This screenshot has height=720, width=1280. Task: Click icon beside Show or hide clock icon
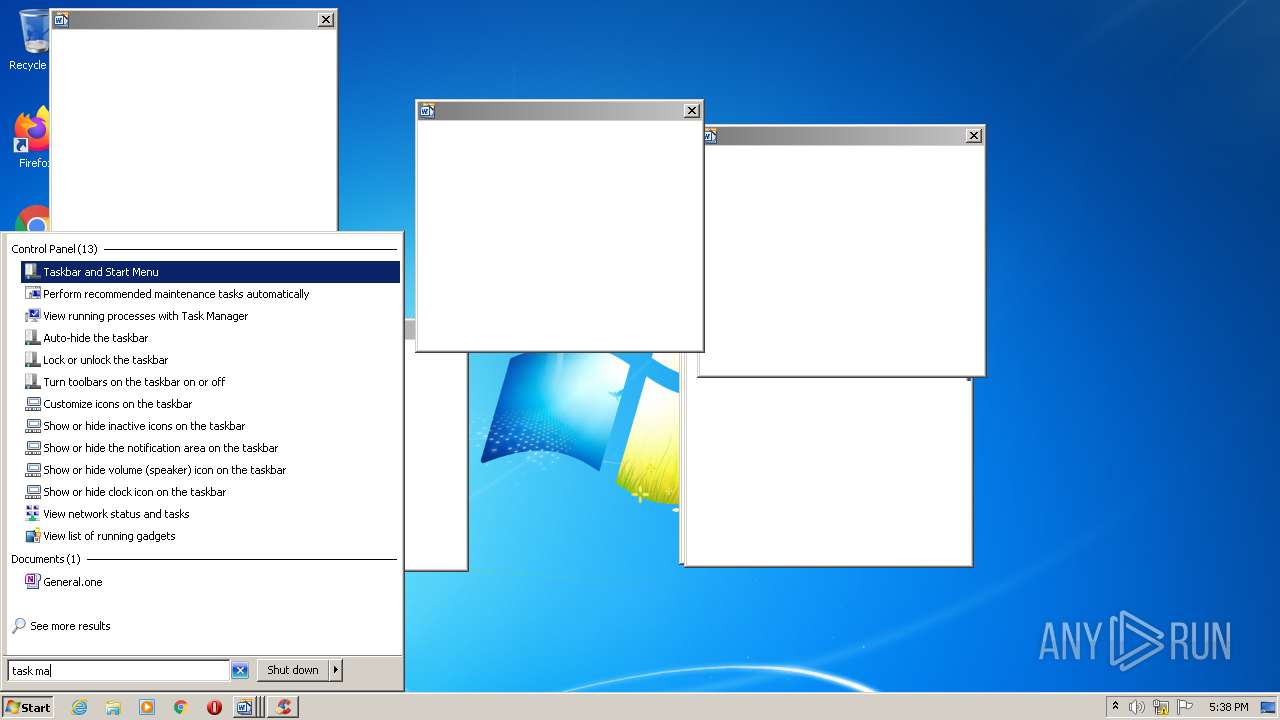[x=33, y=492]
